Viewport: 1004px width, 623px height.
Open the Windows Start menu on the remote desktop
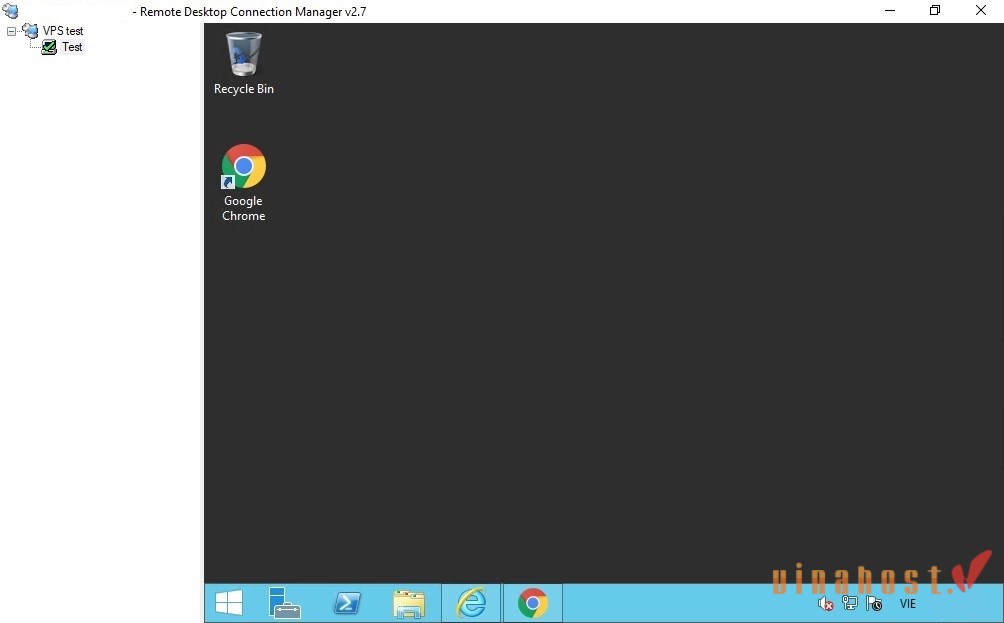(228, 603)
